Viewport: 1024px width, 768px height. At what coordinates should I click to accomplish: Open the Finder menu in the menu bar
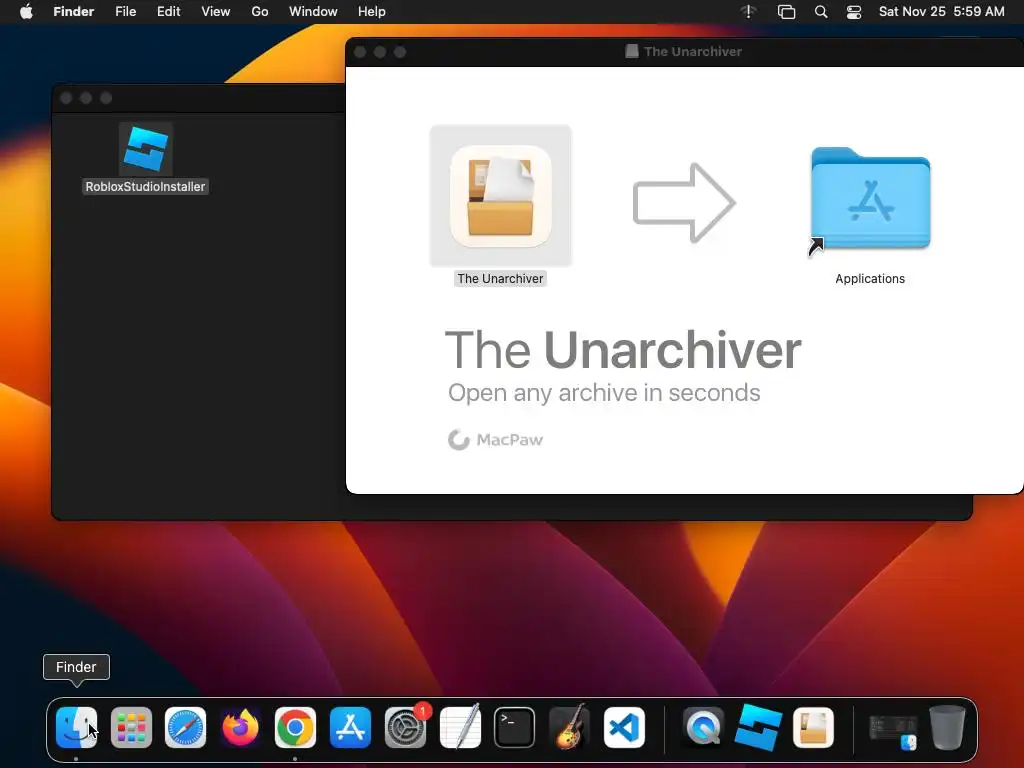[74, 12]
